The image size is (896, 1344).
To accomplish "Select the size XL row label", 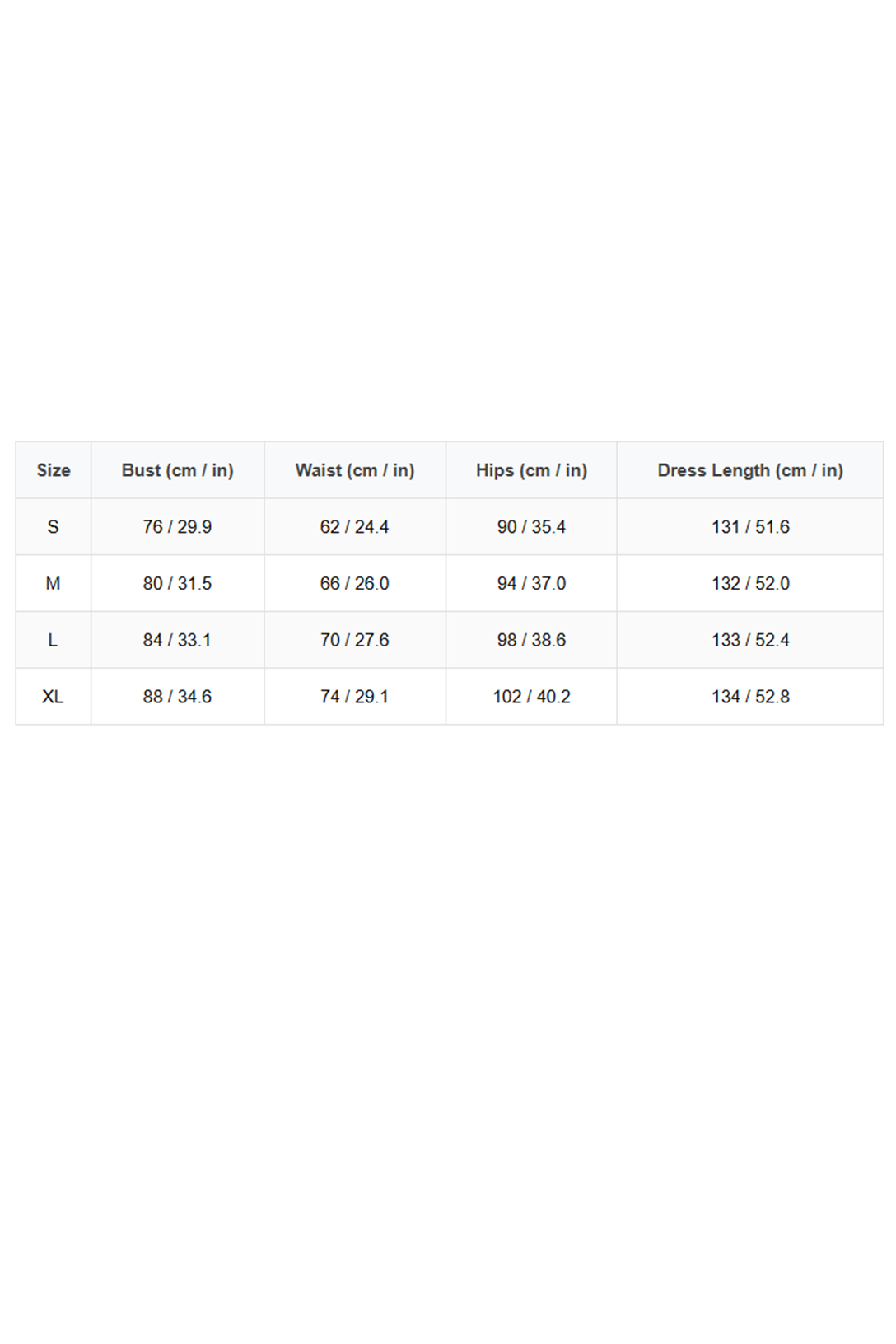I will tap(54, 697).
